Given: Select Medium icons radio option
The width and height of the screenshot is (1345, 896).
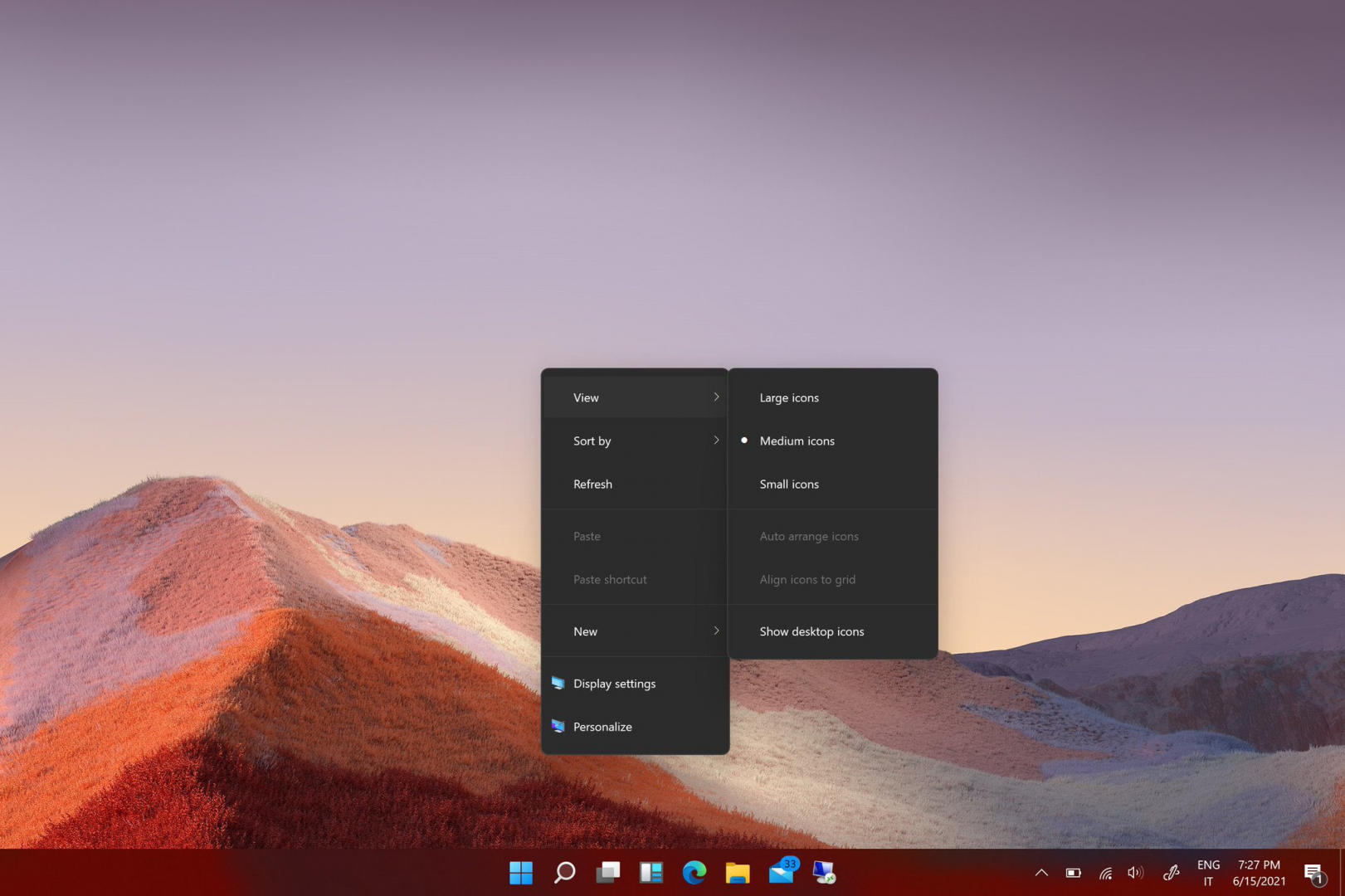Looking at the screenshot, I should click(x=797, y=441).
